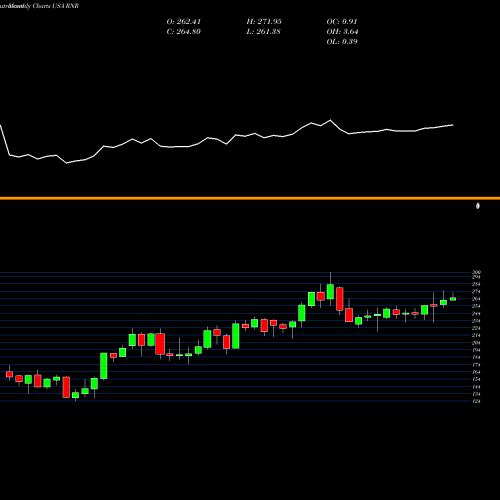Select the 'H: 271.95' high value

[264, 22]
